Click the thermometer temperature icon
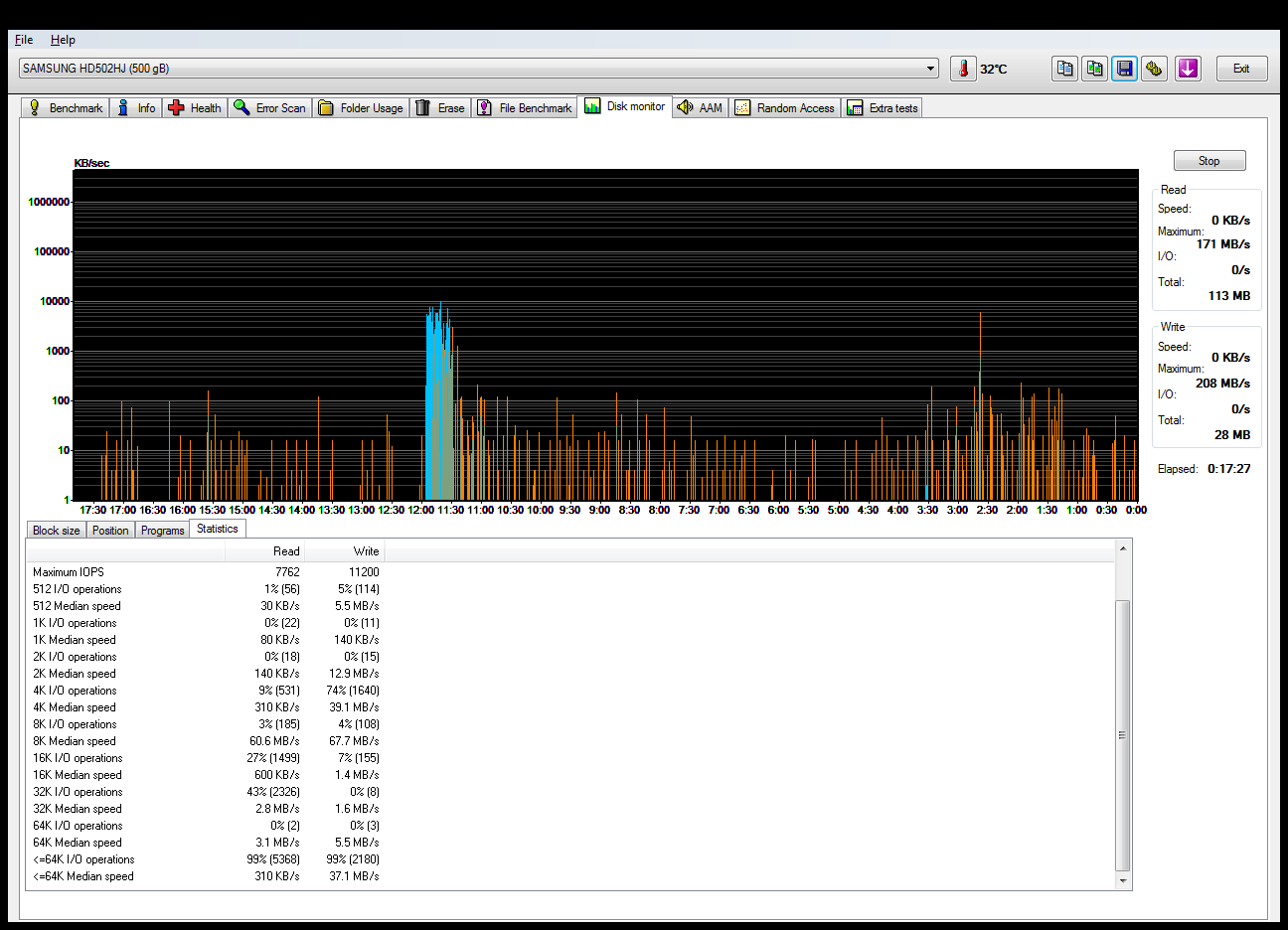The height and width of the screenshot is (930, 1288). [x=963, y=69]
